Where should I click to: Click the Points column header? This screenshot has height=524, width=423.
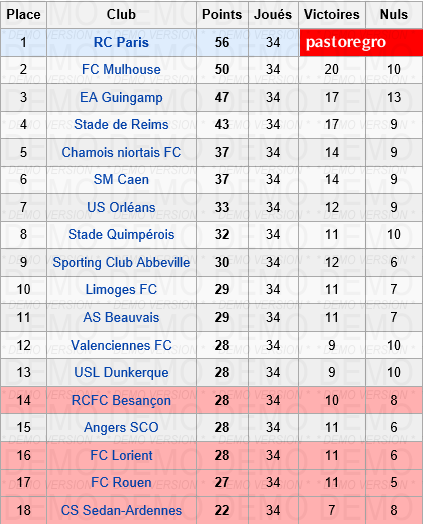[x=222, y=14]
